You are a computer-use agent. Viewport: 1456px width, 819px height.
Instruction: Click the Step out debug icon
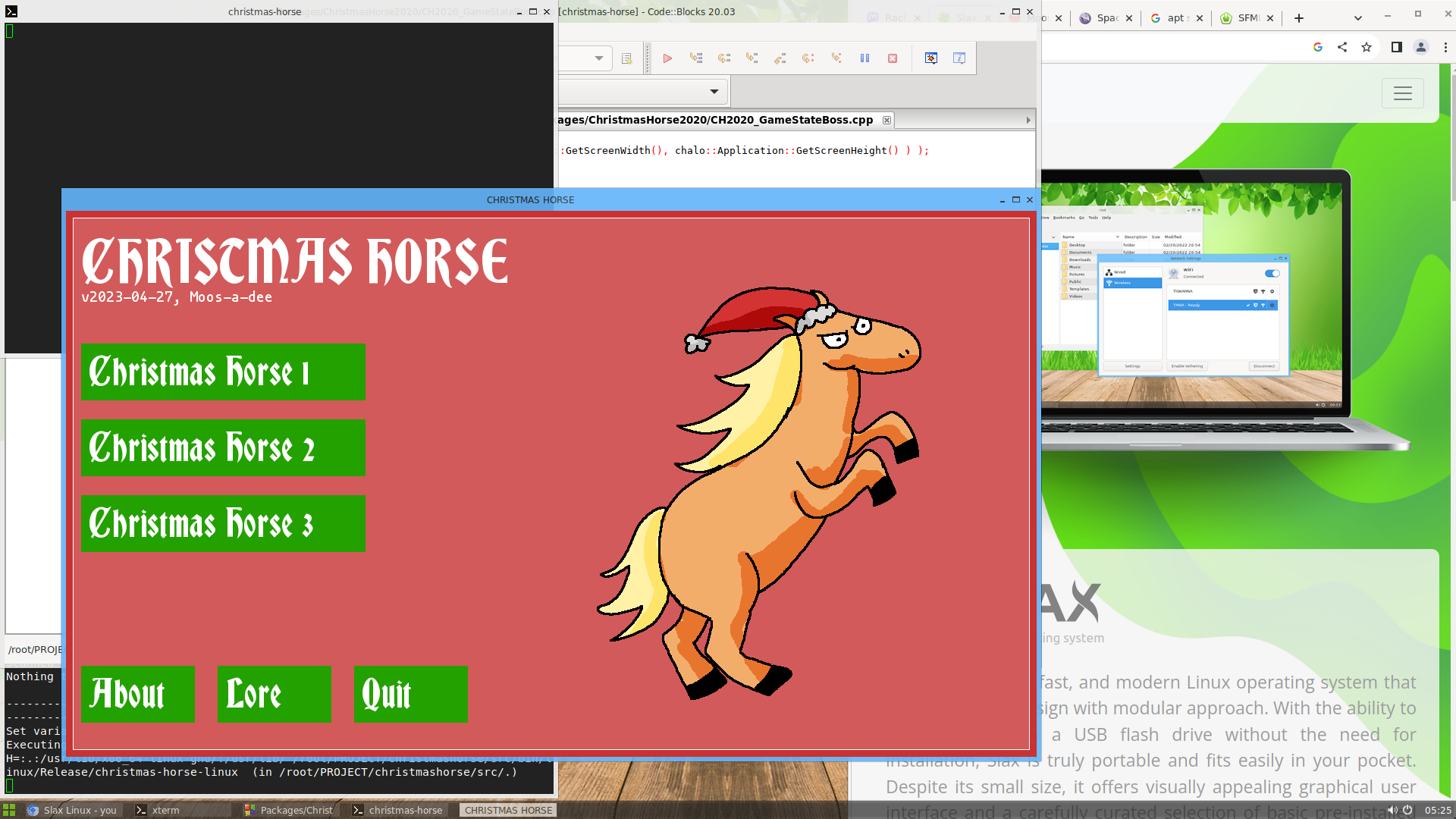click(780, 58)
